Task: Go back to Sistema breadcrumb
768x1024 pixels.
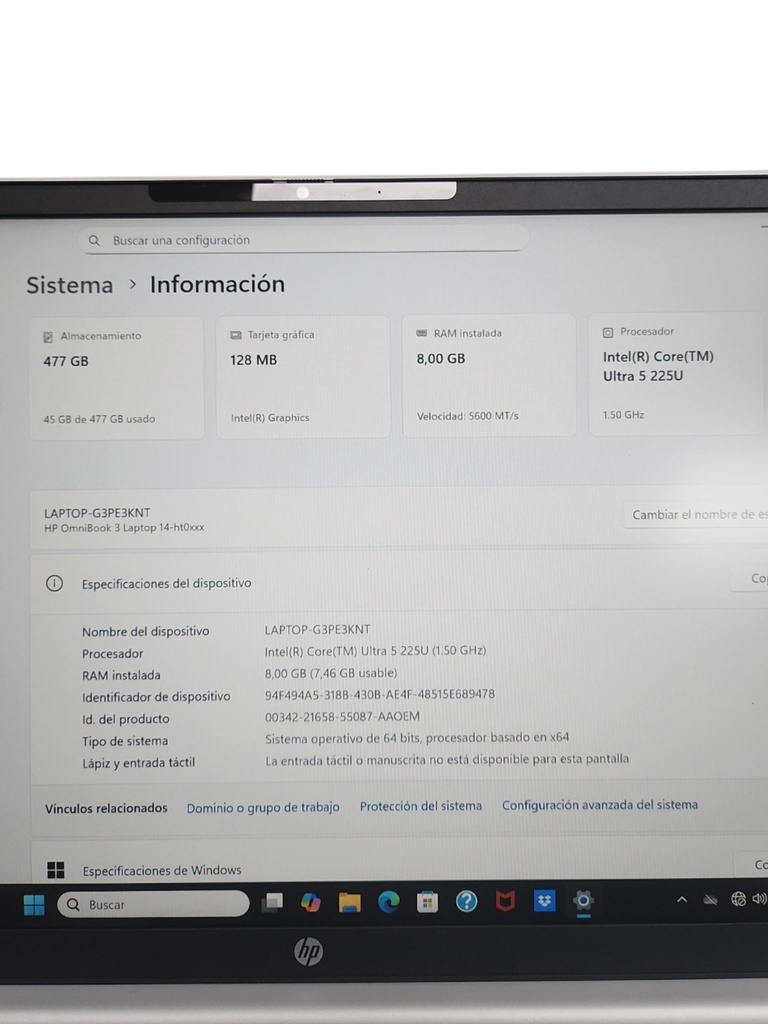Action: (x=70, y=285)
